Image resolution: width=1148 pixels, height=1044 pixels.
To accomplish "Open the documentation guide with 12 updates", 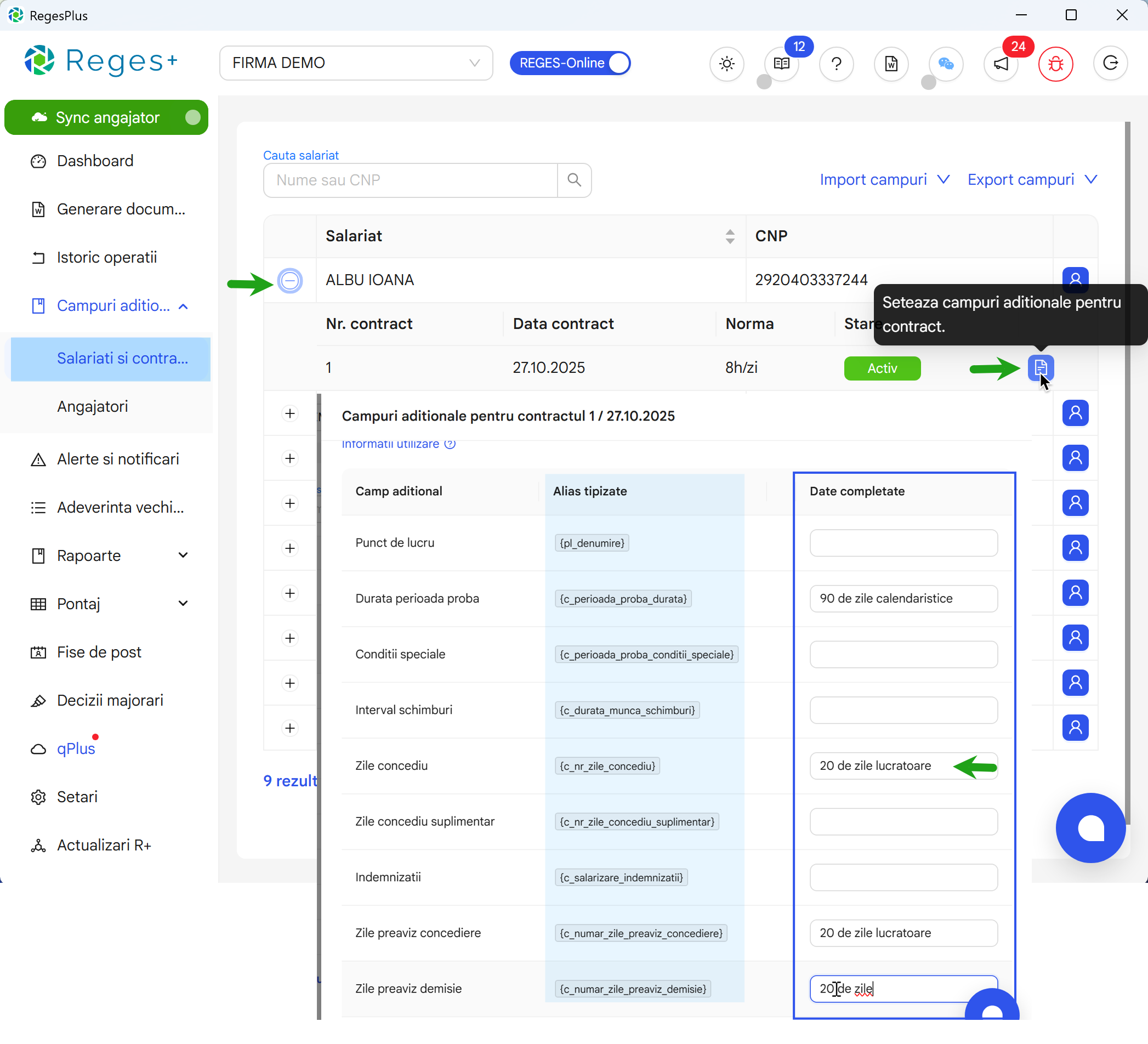I will point(781,63).
